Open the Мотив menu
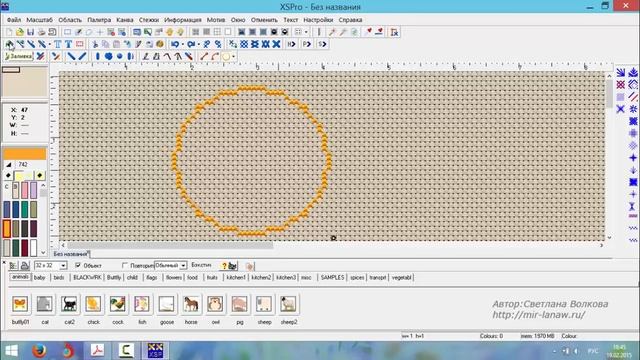 click(216, 20)
